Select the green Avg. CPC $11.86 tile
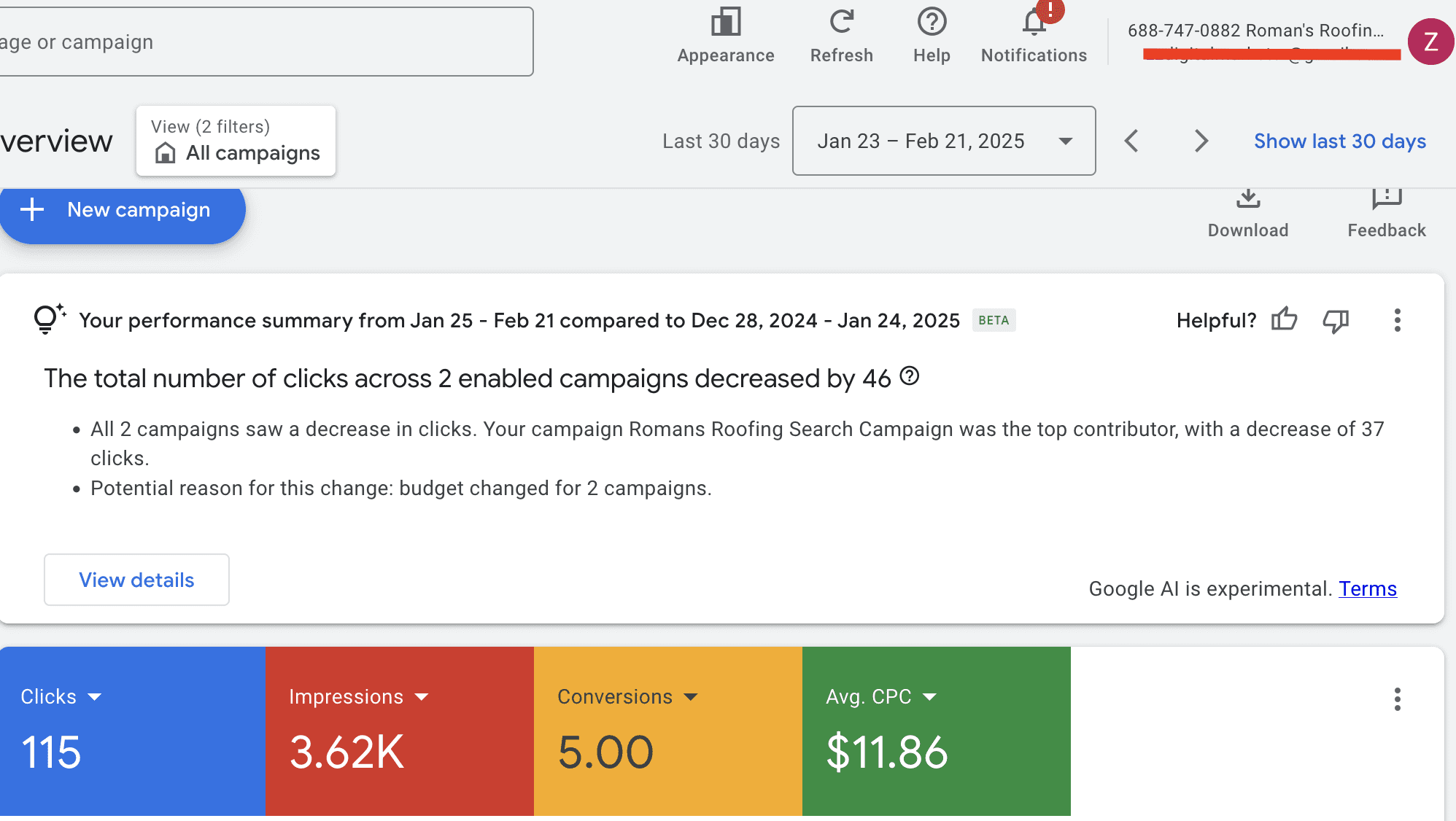 point(937,731)
